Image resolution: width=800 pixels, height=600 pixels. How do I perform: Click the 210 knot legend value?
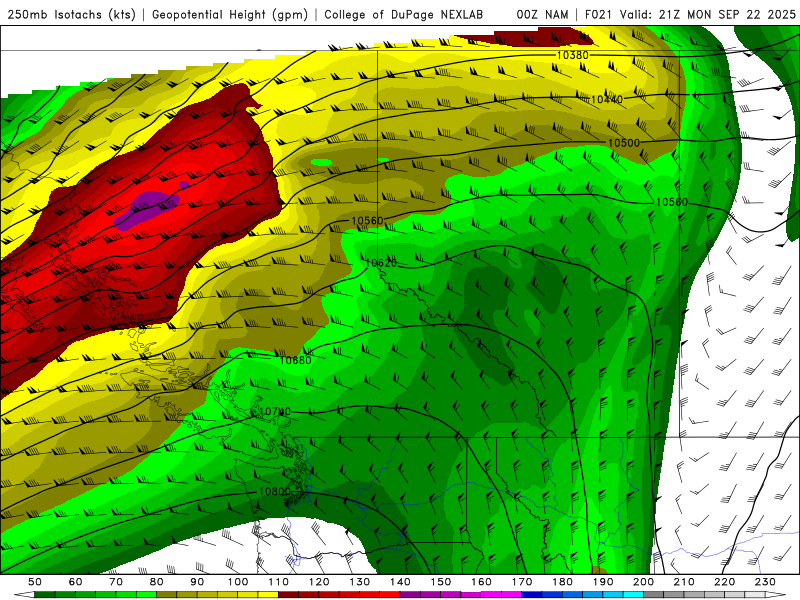tap(684, 582)
